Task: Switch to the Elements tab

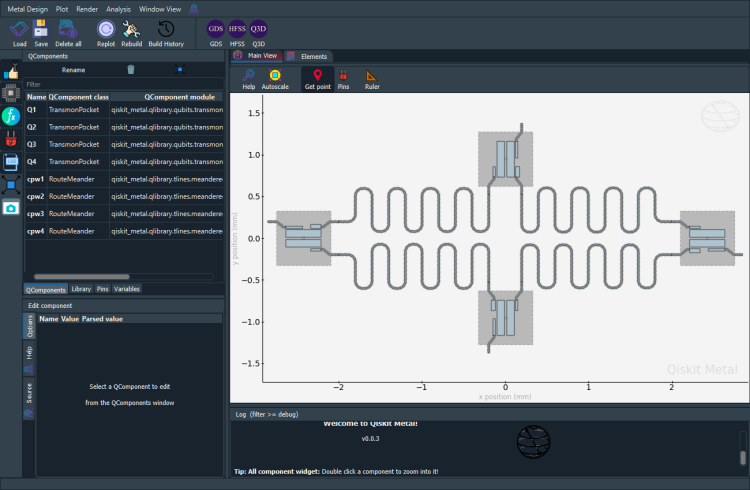Action: (308, 56)
